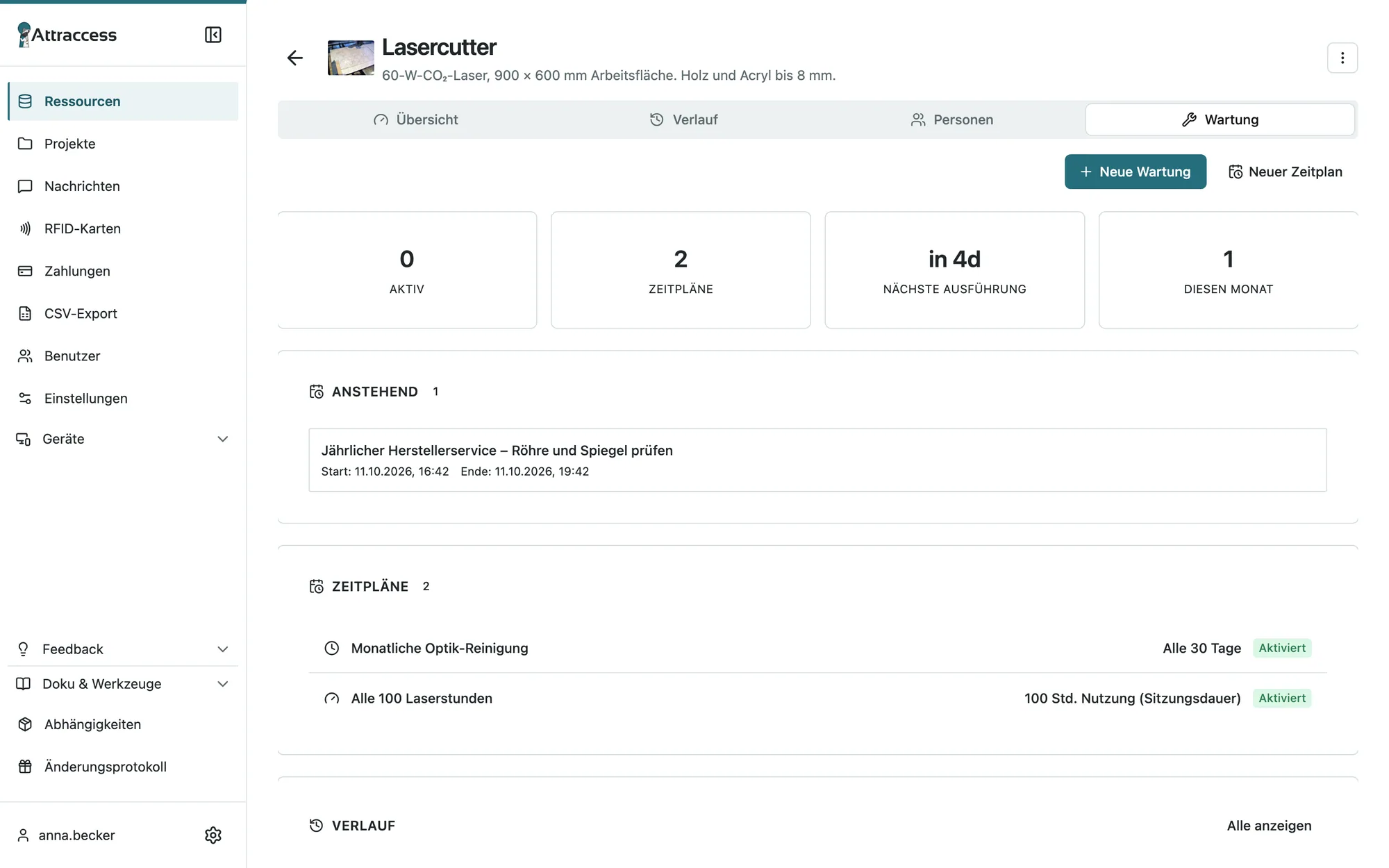Click the Zahlungen card icon
This screenshot has height=868, width=1389.
[25, 271]
